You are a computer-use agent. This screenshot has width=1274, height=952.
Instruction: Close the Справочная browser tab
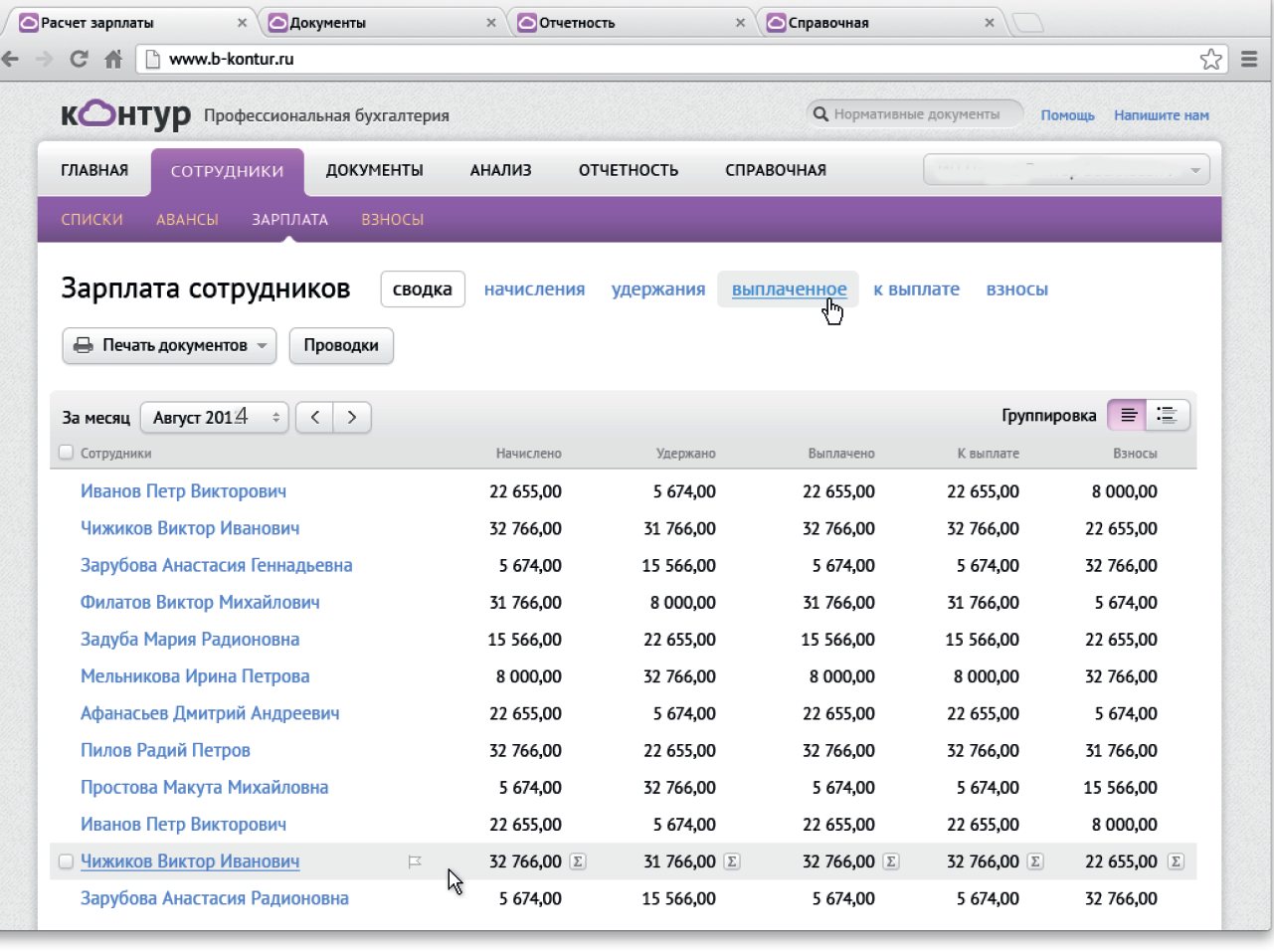[989, 23]
